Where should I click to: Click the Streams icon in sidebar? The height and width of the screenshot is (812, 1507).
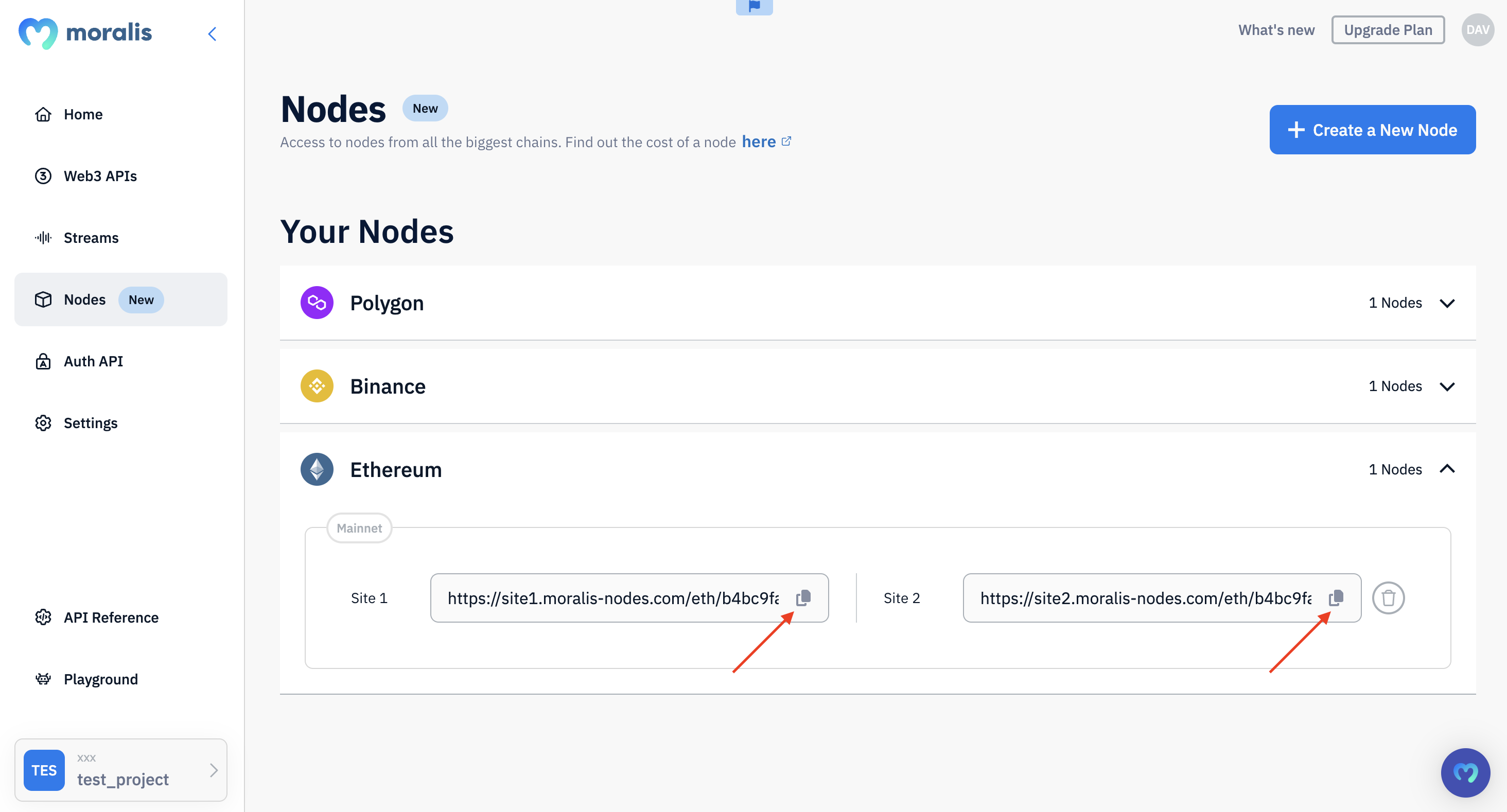[x=43, y=237]
